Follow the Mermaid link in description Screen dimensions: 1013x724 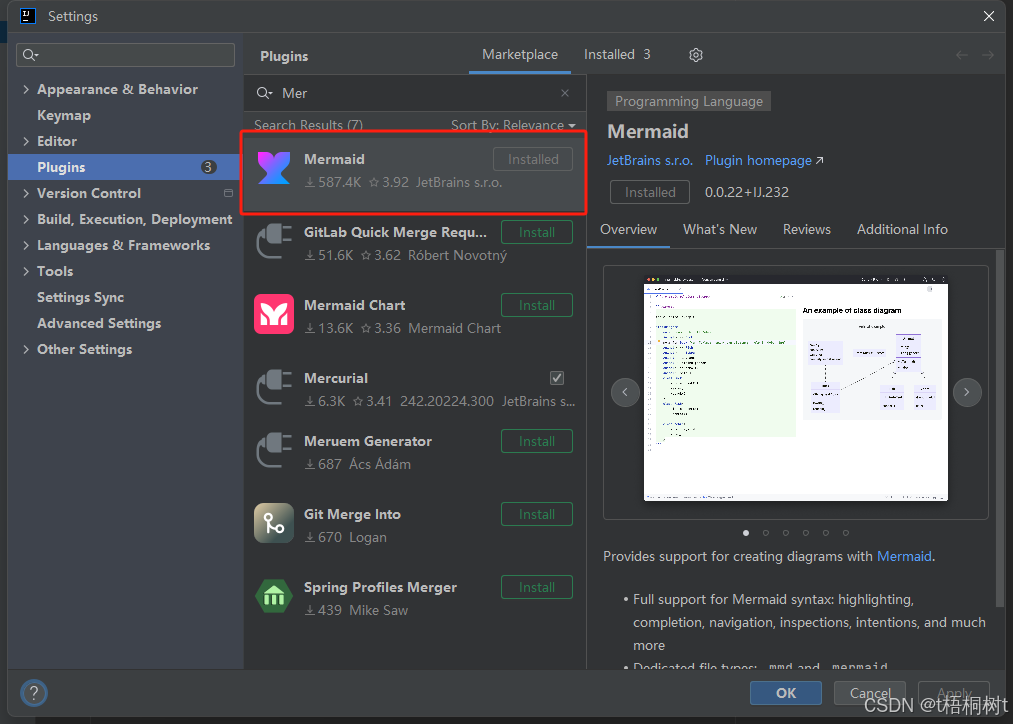[x=904, y=557]
